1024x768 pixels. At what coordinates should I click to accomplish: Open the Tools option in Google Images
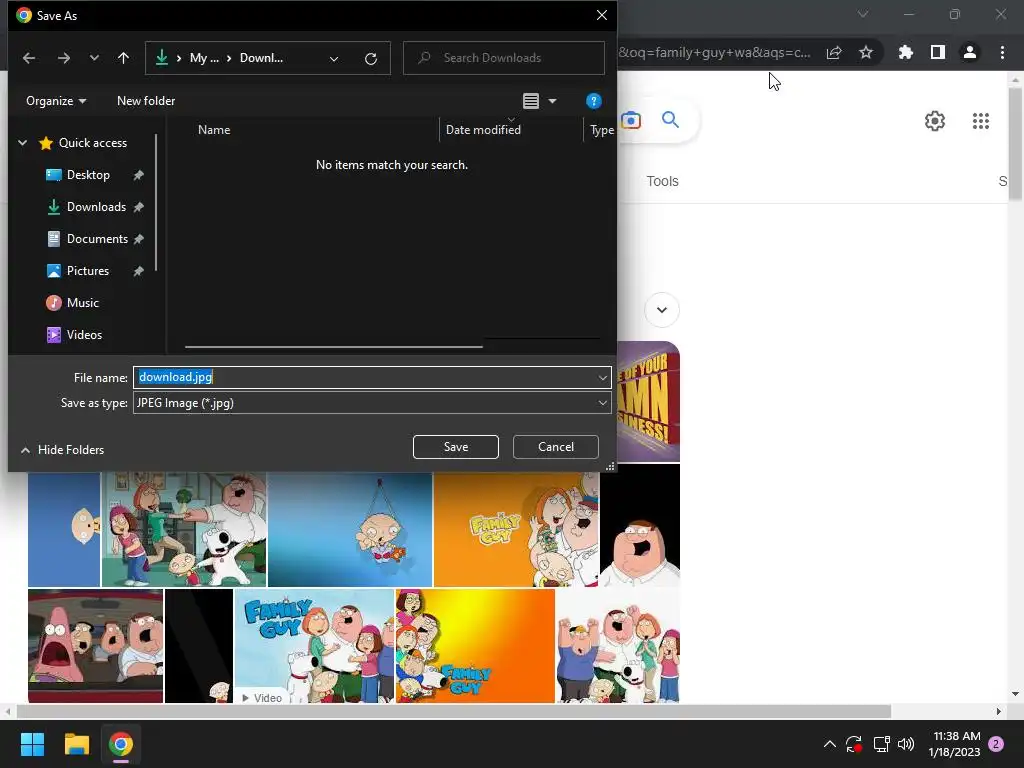point(662,181)
